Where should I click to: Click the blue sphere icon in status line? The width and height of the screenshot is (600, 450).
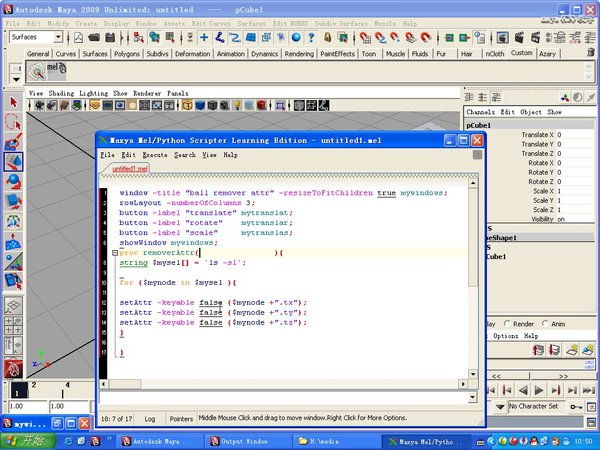point(296,37)
